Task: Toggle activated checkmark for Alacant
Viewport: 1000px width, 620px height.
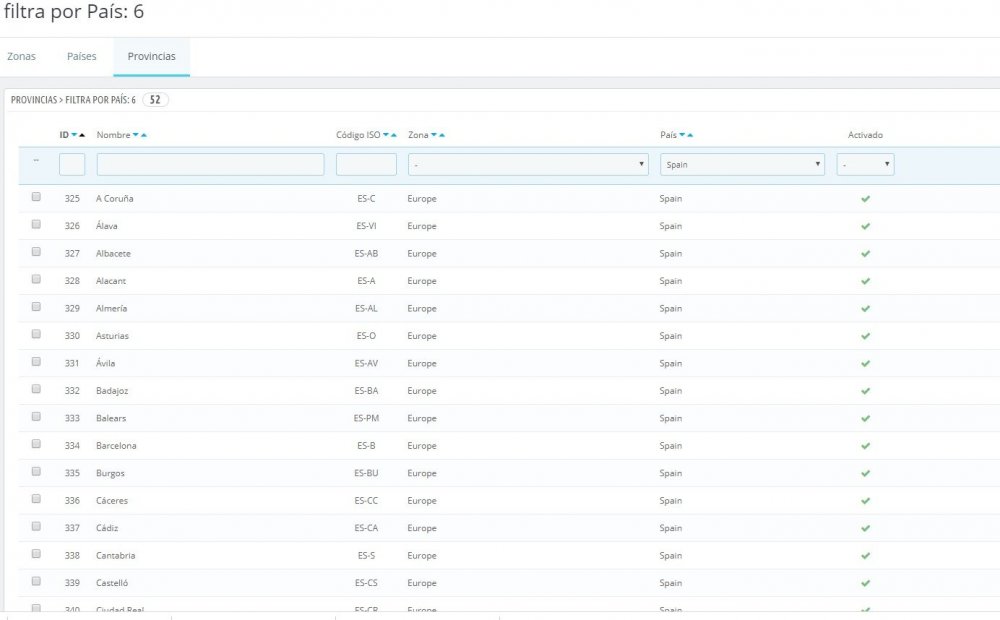Action: click(865, 281)
